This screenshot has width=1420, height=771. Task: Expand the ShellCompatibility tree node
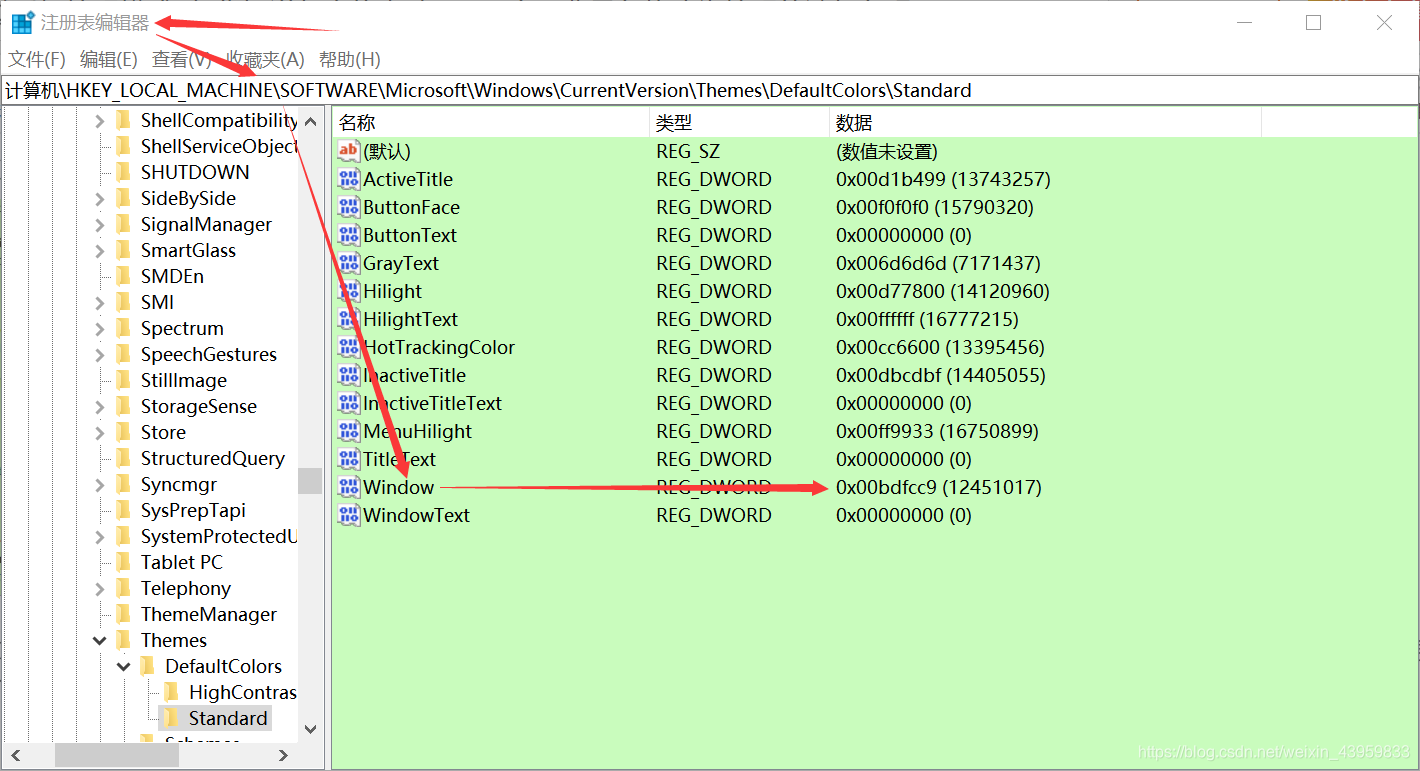point(99,121)
